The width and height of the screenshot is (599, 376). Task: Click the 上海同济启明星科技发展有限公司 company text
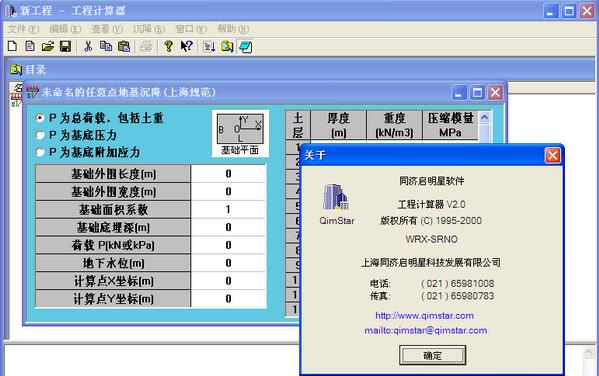click(x=431, y=263)
